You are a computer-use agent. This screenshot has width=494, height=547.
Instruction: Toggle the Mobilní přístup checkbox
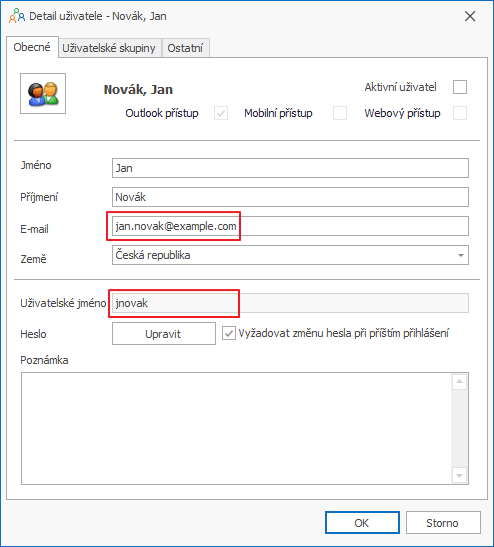click(x=340, y=113)
